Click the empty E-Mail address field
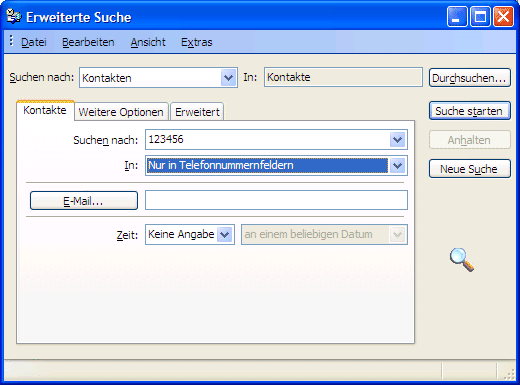 276,200
